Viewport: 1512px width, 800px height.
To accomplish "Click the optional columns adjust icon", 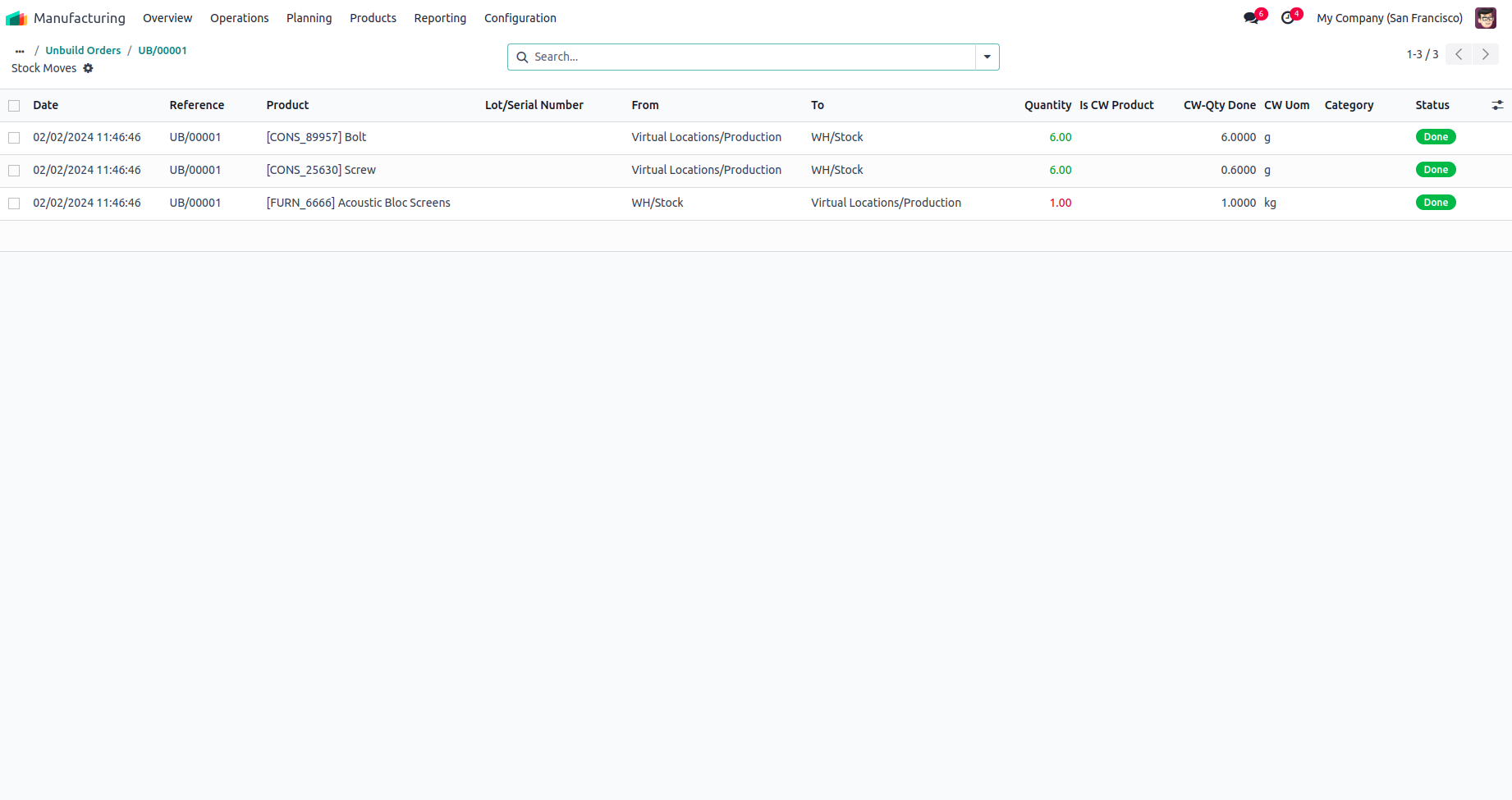I will [x=1497, y=105].
